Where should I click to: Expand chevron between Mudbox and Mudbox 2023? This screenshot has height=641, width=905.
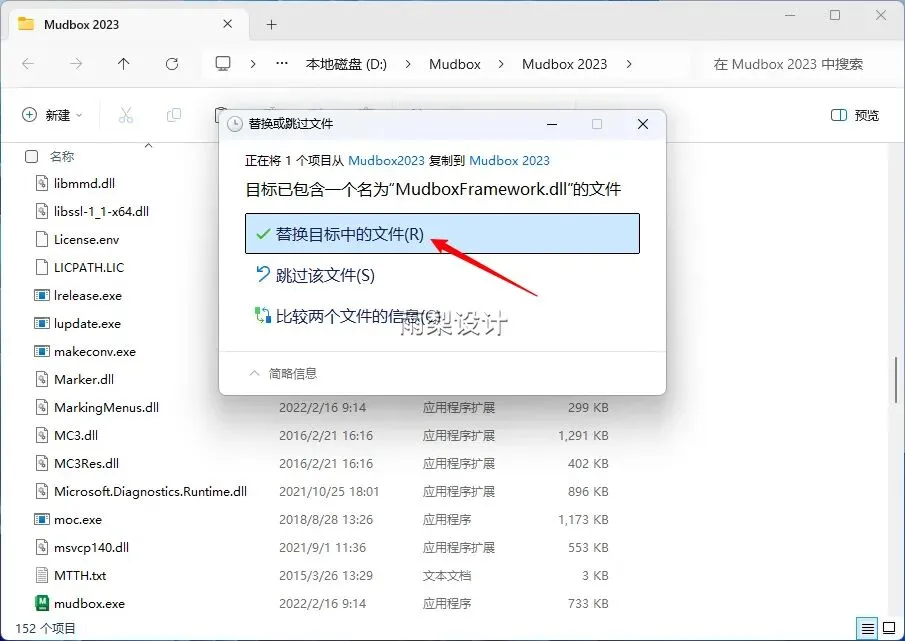coord(501,64)
